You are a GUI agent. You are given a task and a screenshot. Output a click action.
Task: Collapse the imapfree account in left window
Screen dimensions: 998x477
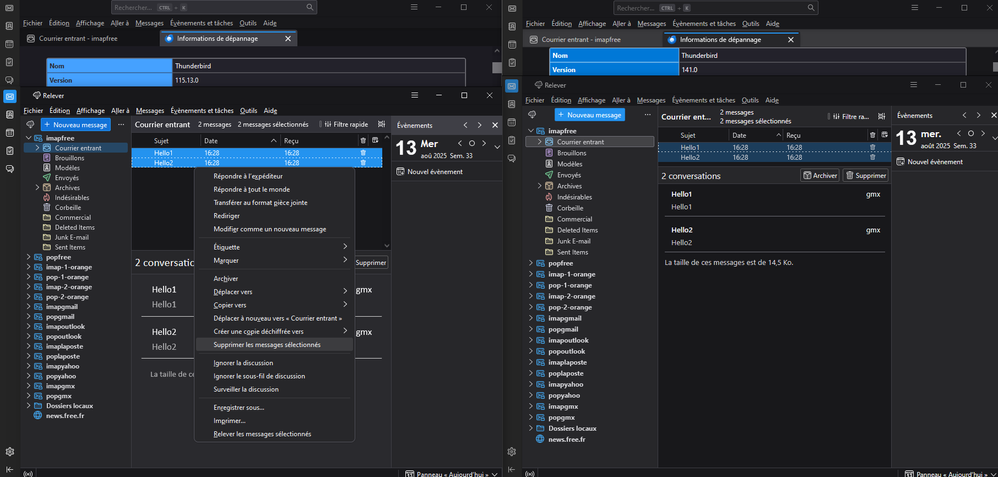[28, 138]
